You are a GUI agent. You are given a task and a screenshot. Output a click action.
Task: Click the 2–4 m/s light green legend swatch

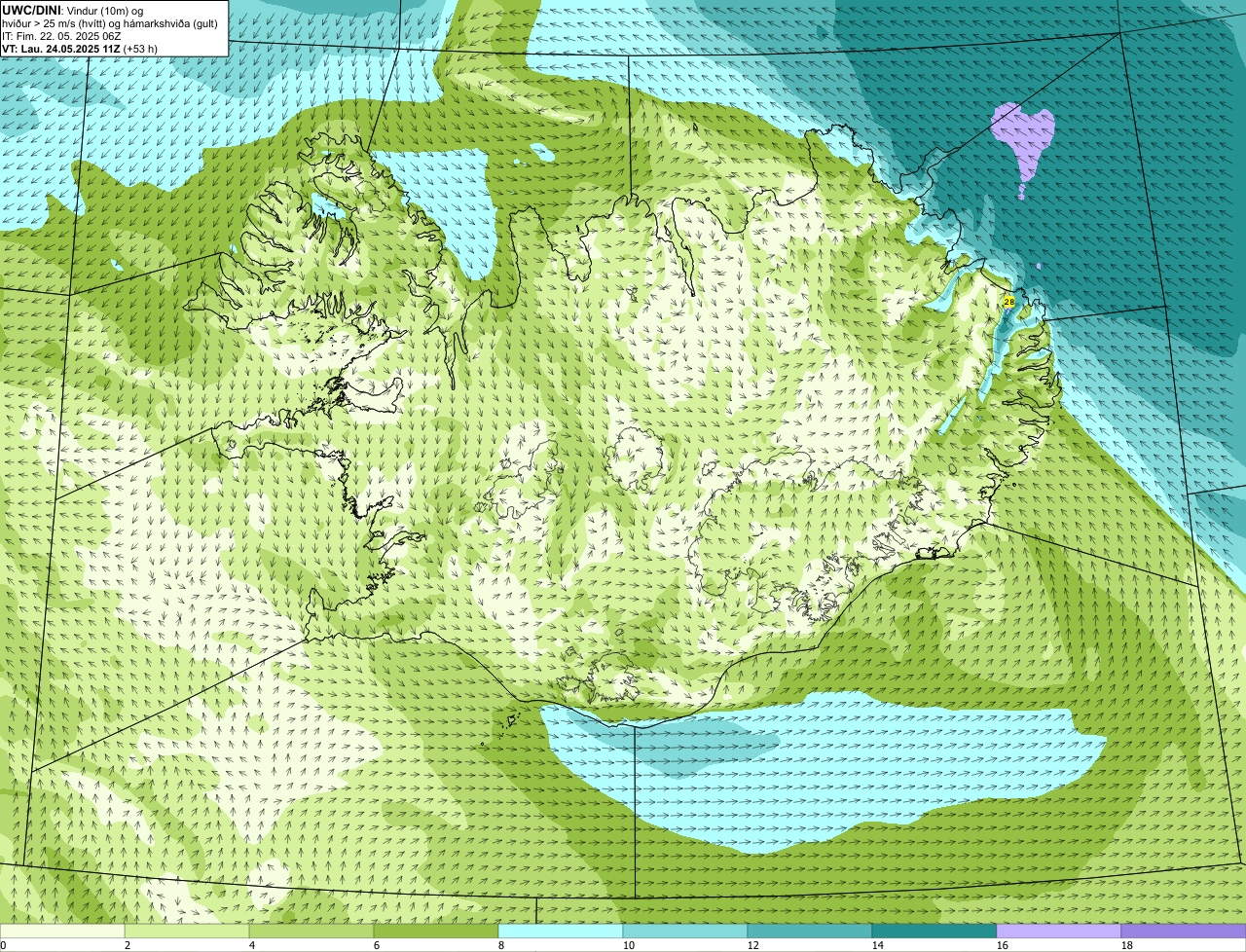click(187, 932)
